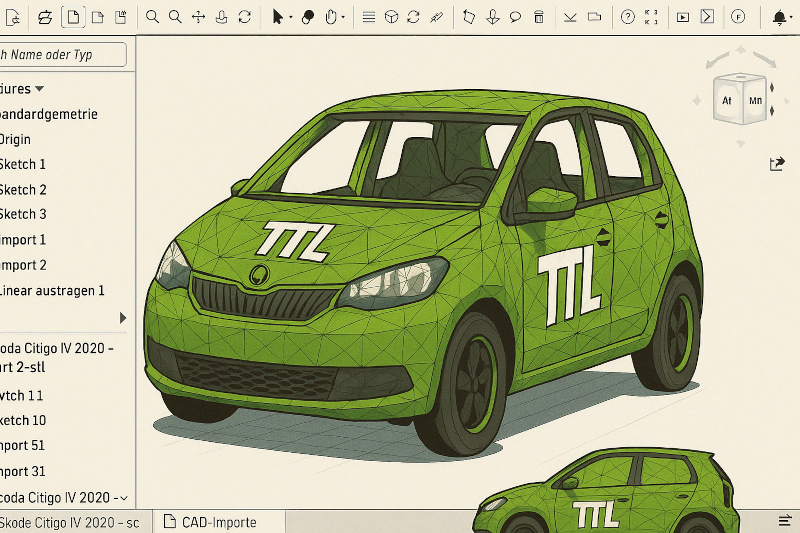
Task: Click the play button icon in toolbar
Action: pos(682,17)
